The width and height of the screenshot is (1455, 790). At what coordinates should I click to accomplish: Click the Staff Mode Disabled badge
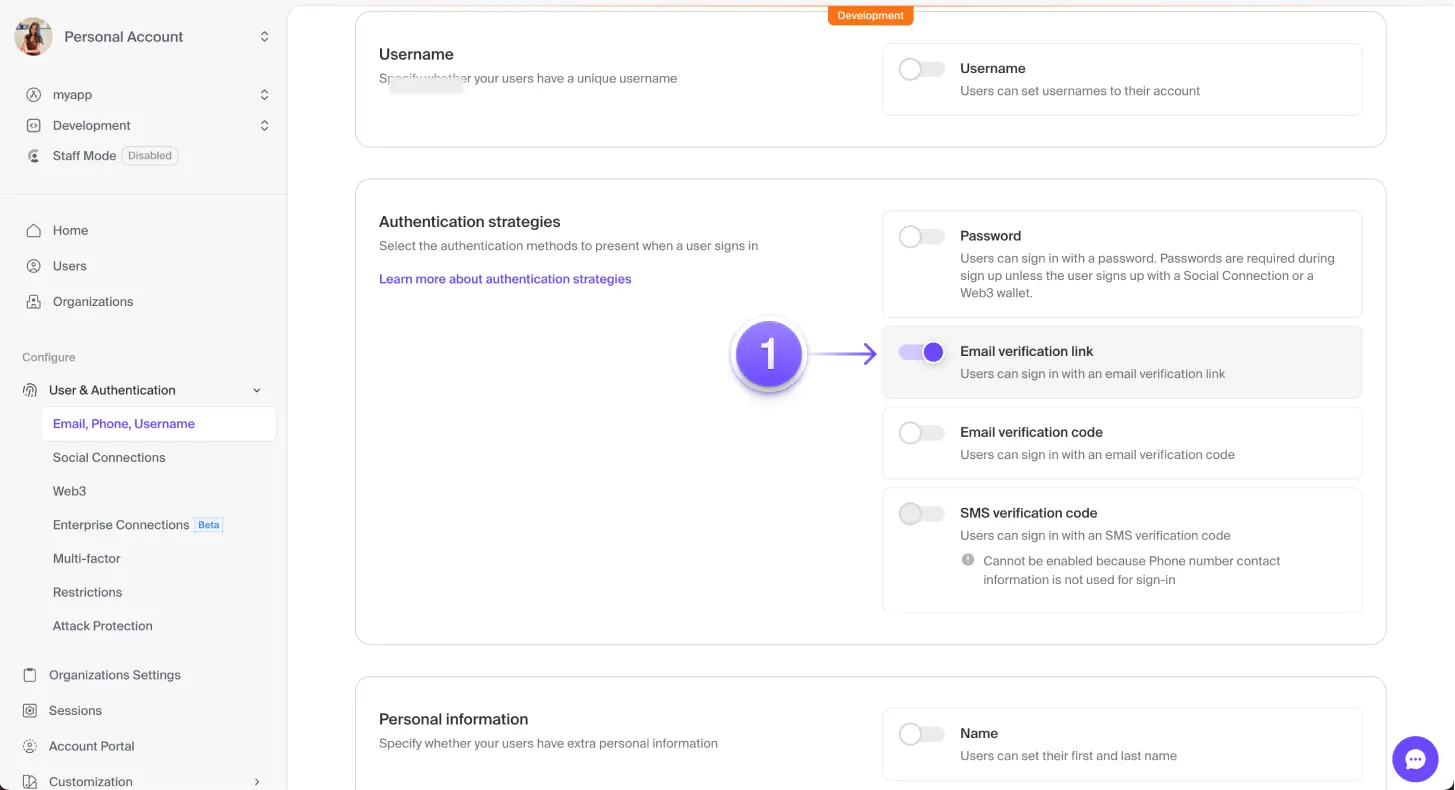click(x=149, y=155)
